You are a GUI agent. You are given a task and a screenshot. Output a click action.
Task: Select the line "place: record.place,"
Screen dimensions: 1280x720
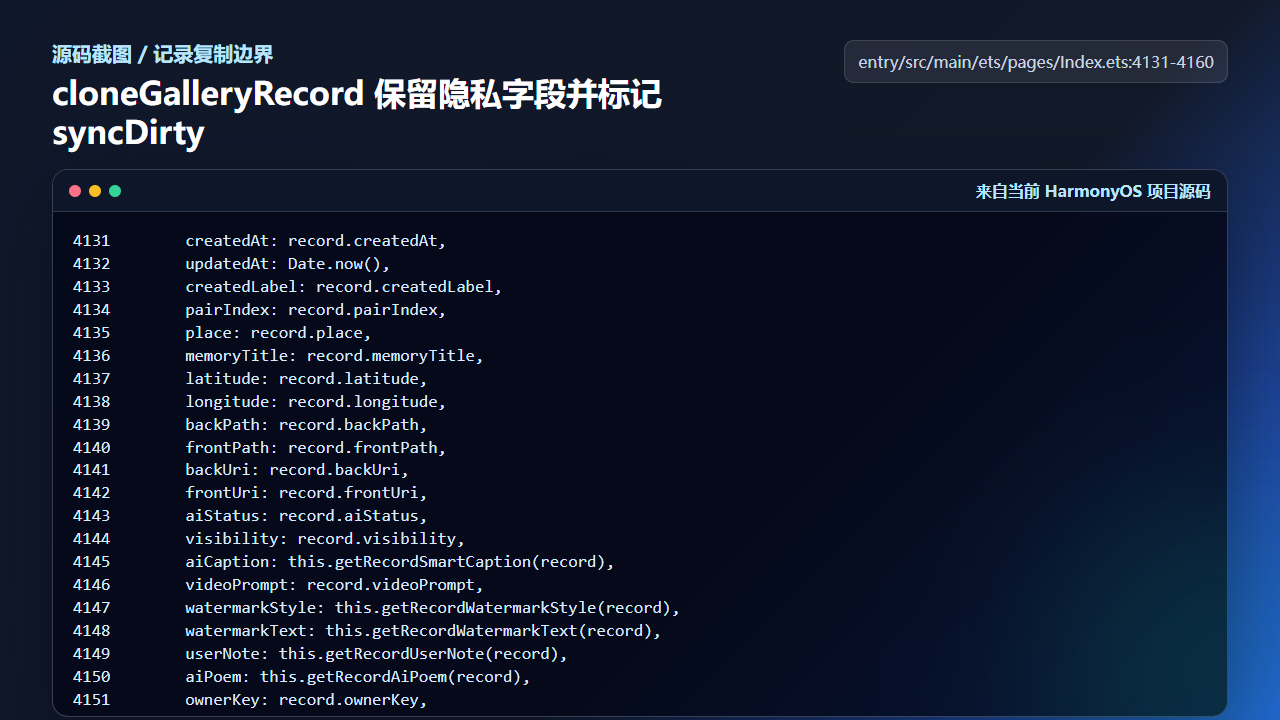point(279,333)
